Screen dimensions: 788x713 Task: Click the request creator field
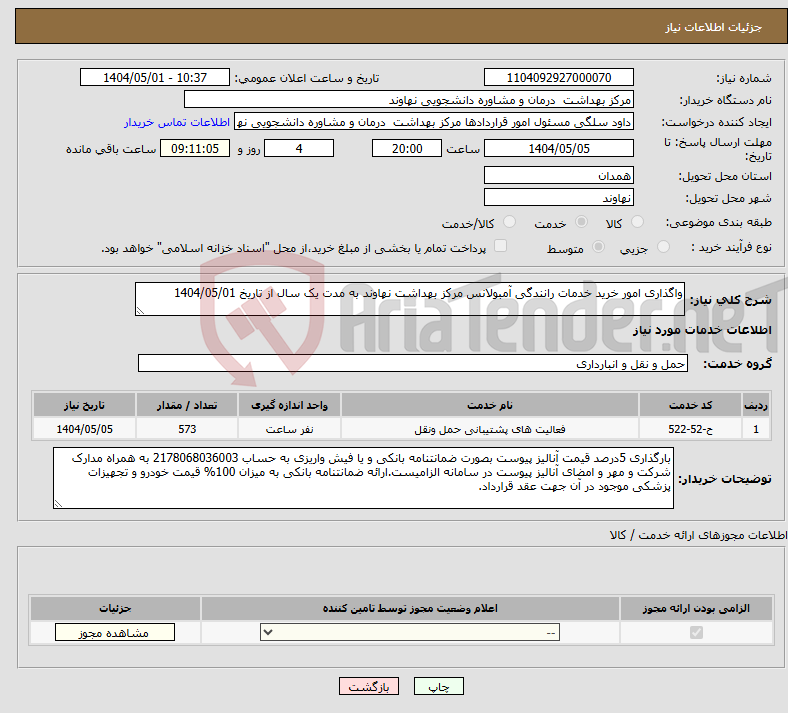tap(434, 122)
